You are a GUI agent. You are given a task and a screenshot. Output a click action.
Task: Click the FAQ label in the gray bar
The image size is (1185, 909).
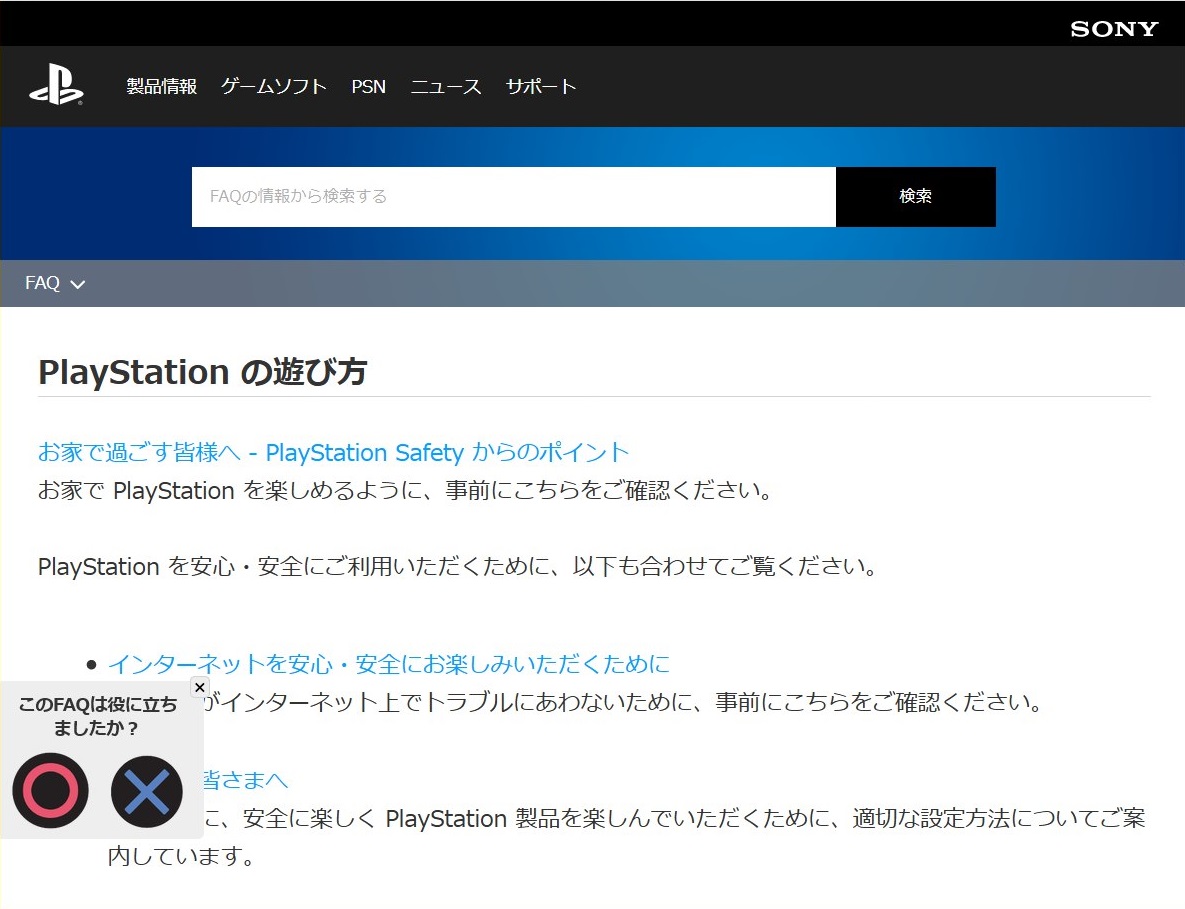42,283
